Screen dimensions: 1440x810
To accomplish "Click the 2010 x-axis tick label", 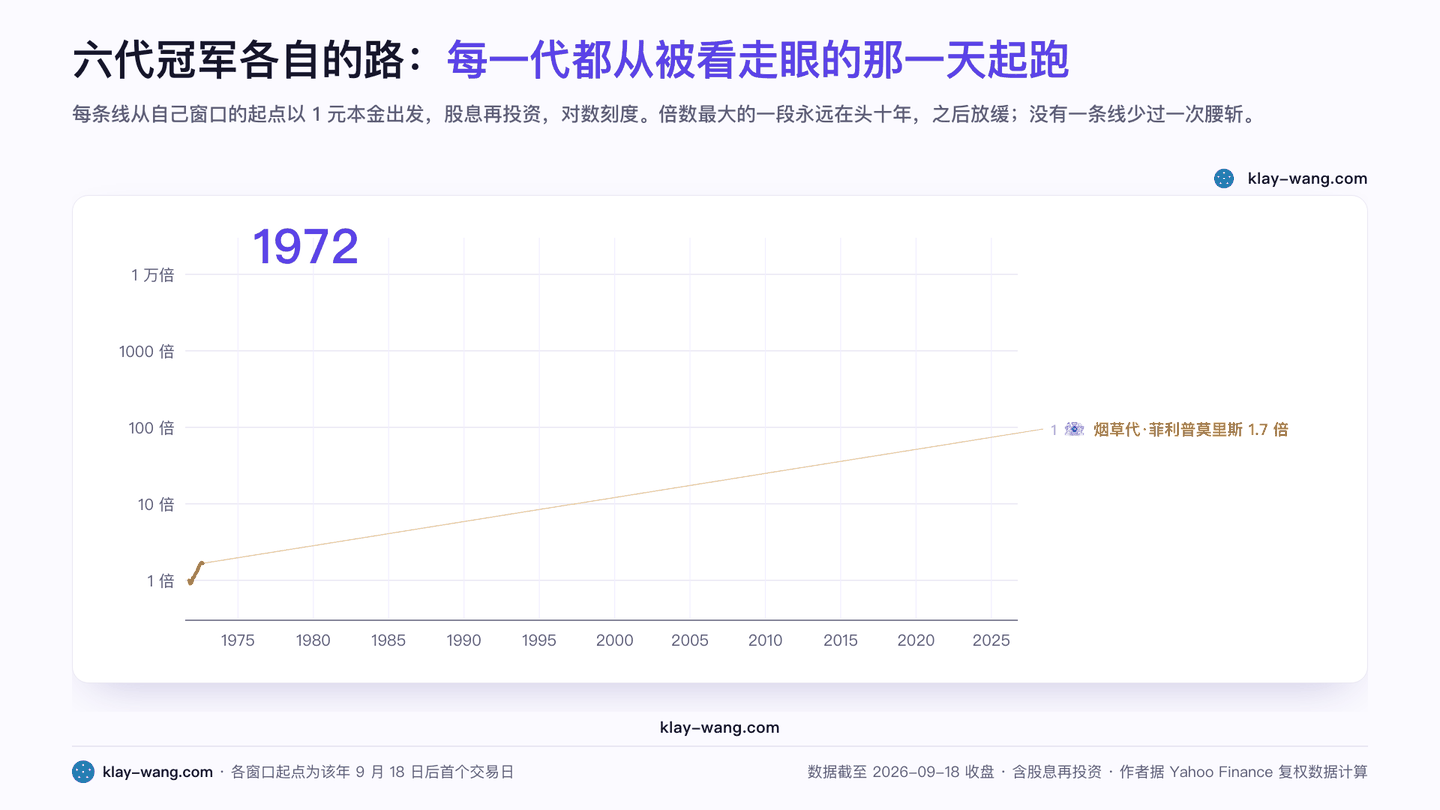I will [765, 641].
